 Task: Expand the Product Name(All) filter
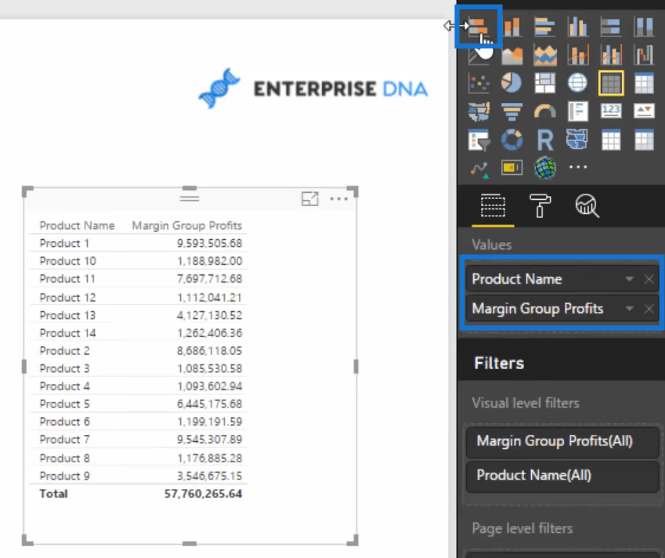click(x=562, y=476)
